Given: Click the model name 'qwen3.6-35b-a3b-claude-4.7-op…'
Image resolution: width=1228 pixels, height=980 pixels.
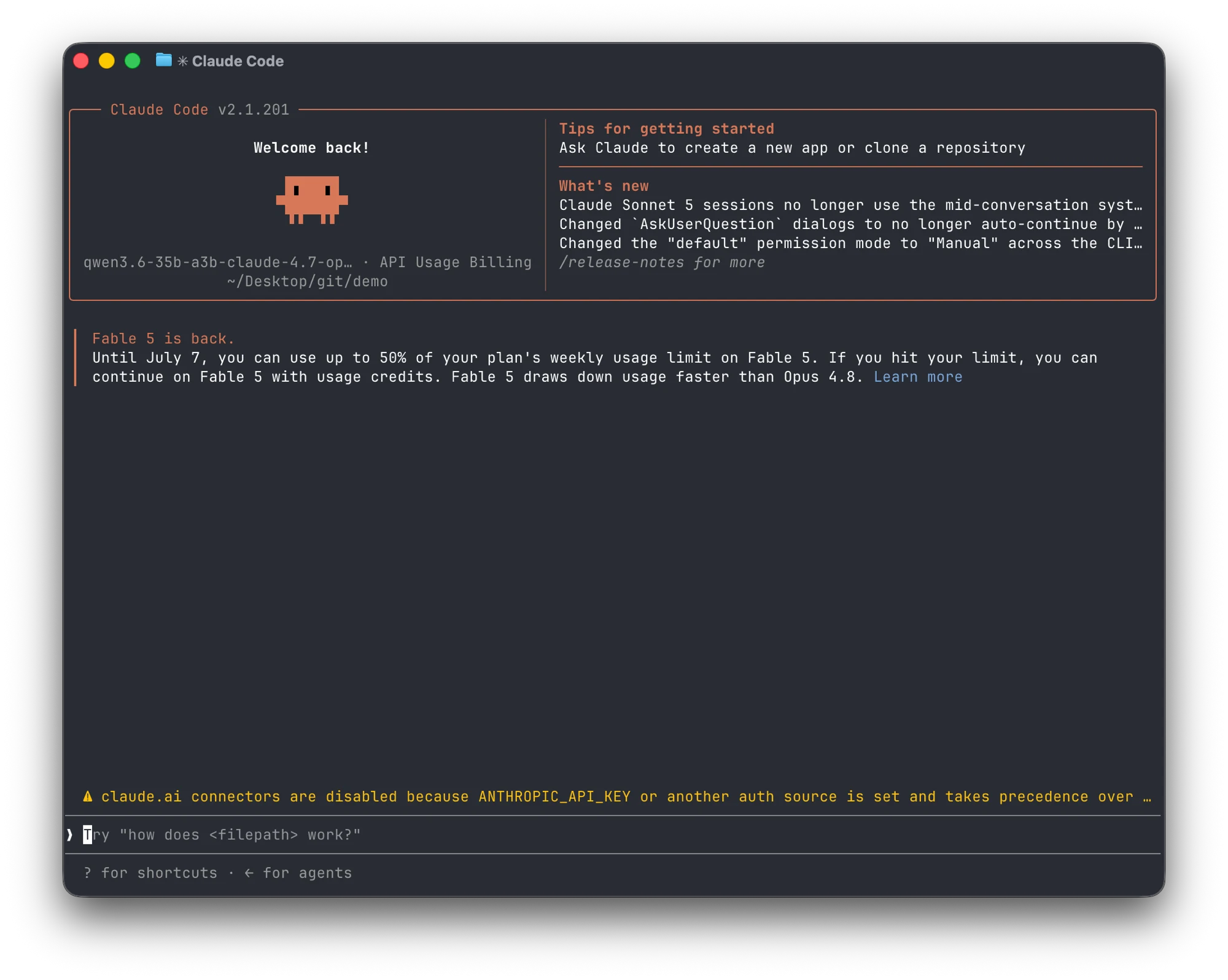Looking at the screenshot, I should pos(218,262).
